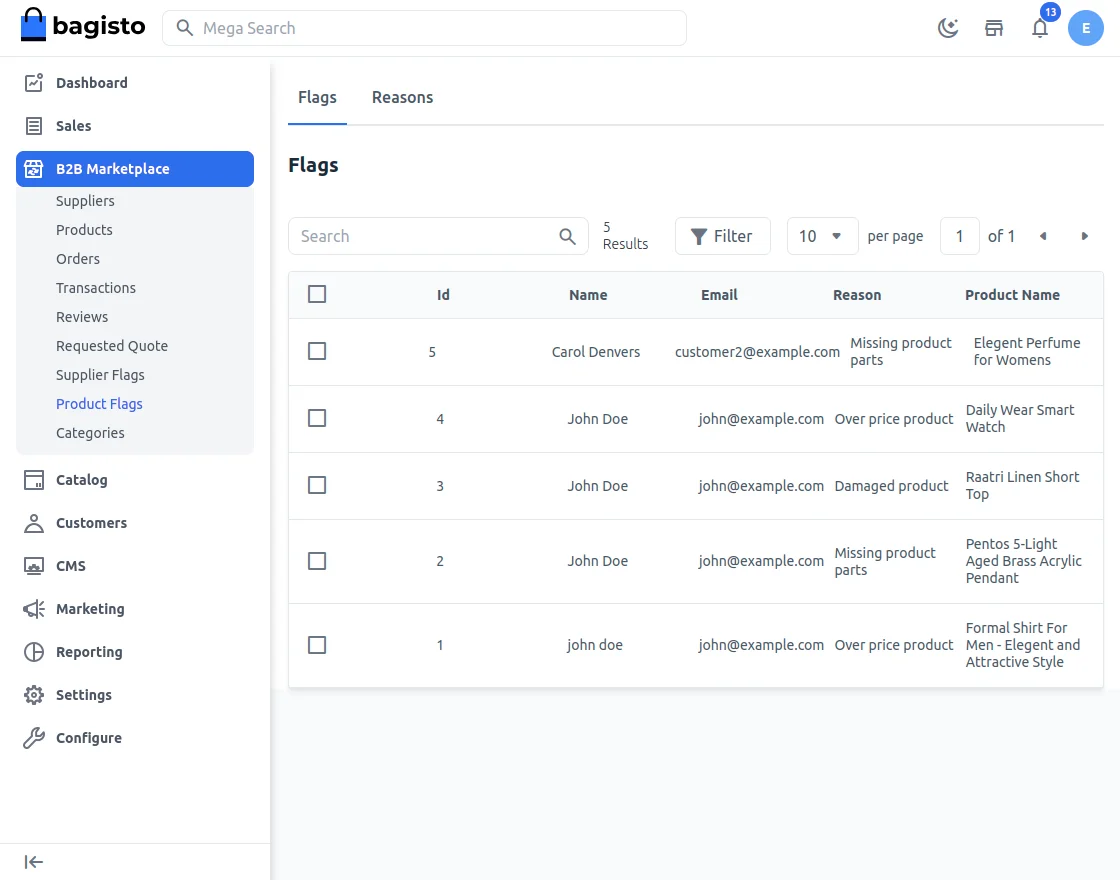The height and width of the screenshot is (880, 1120).
Task: Open Supplier Flags in sidebar
Action: (100, 375)
